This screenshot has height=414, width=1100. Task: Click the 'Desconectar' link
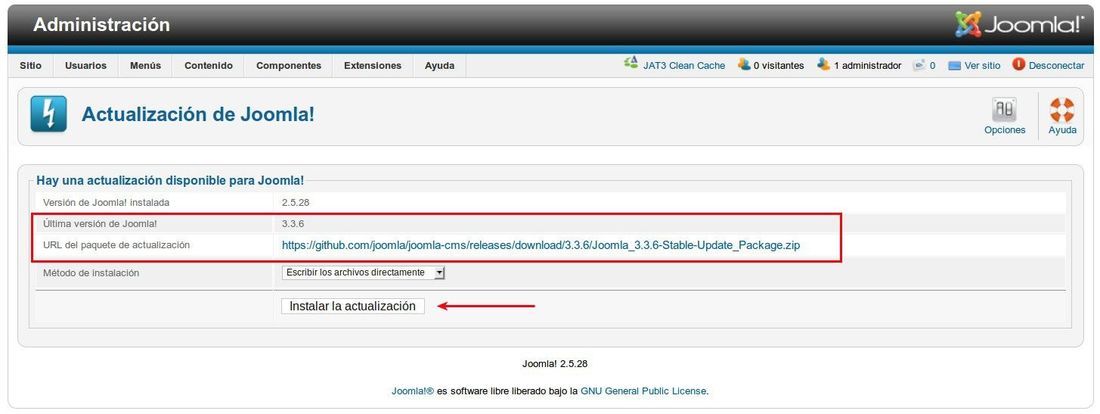[x=1057, y=65]
